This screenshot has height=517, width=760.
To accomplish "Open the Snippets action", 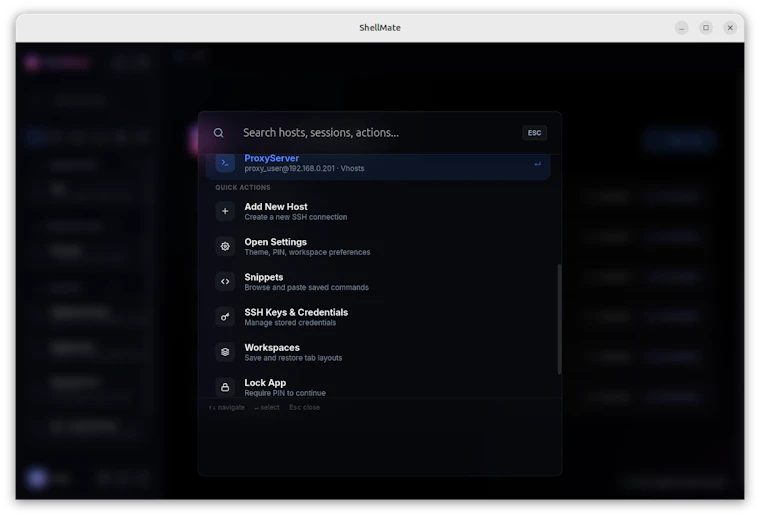I will (378, 282).
